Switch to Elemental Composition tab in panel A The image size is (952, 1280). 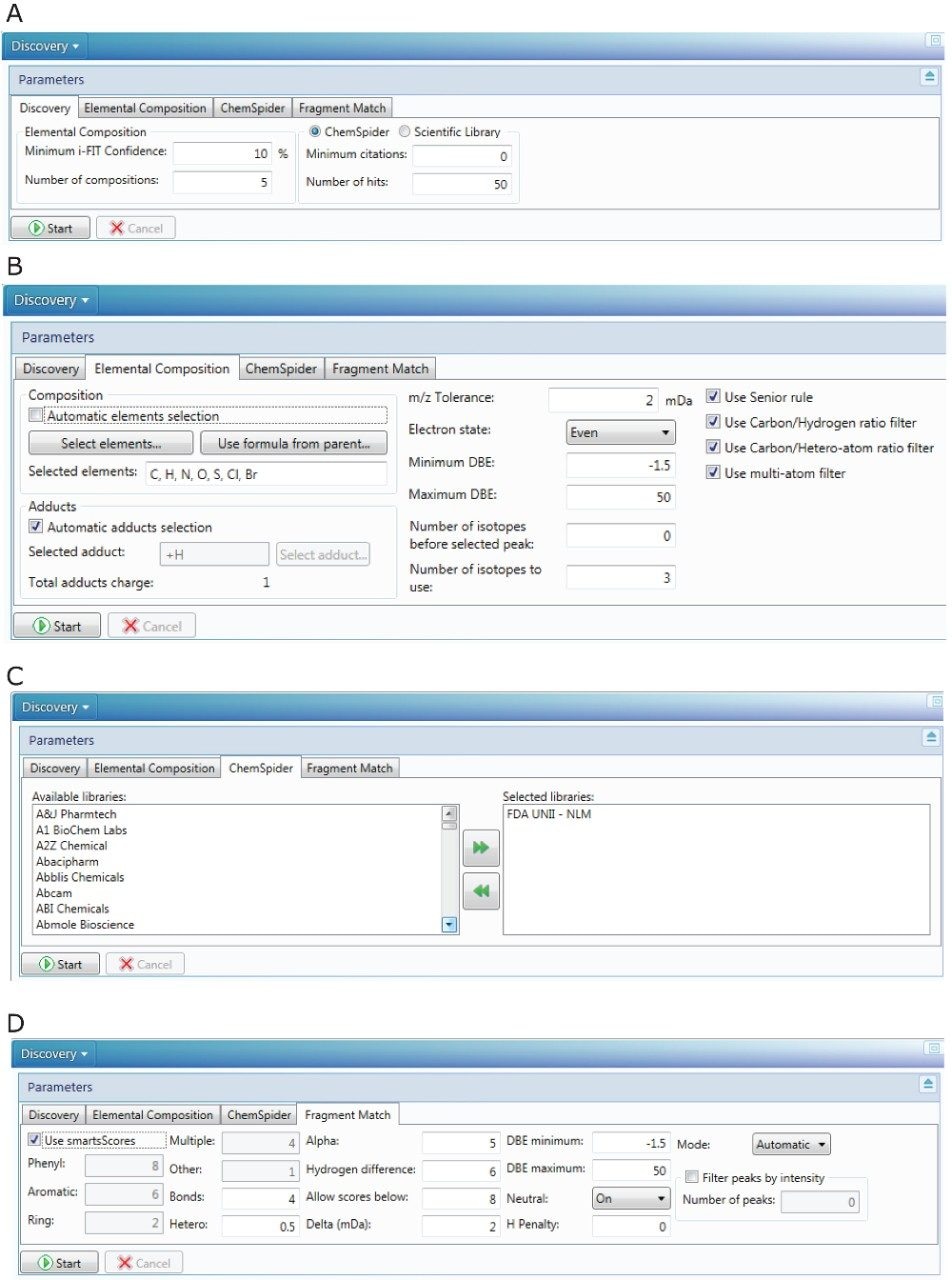point(145,108)
